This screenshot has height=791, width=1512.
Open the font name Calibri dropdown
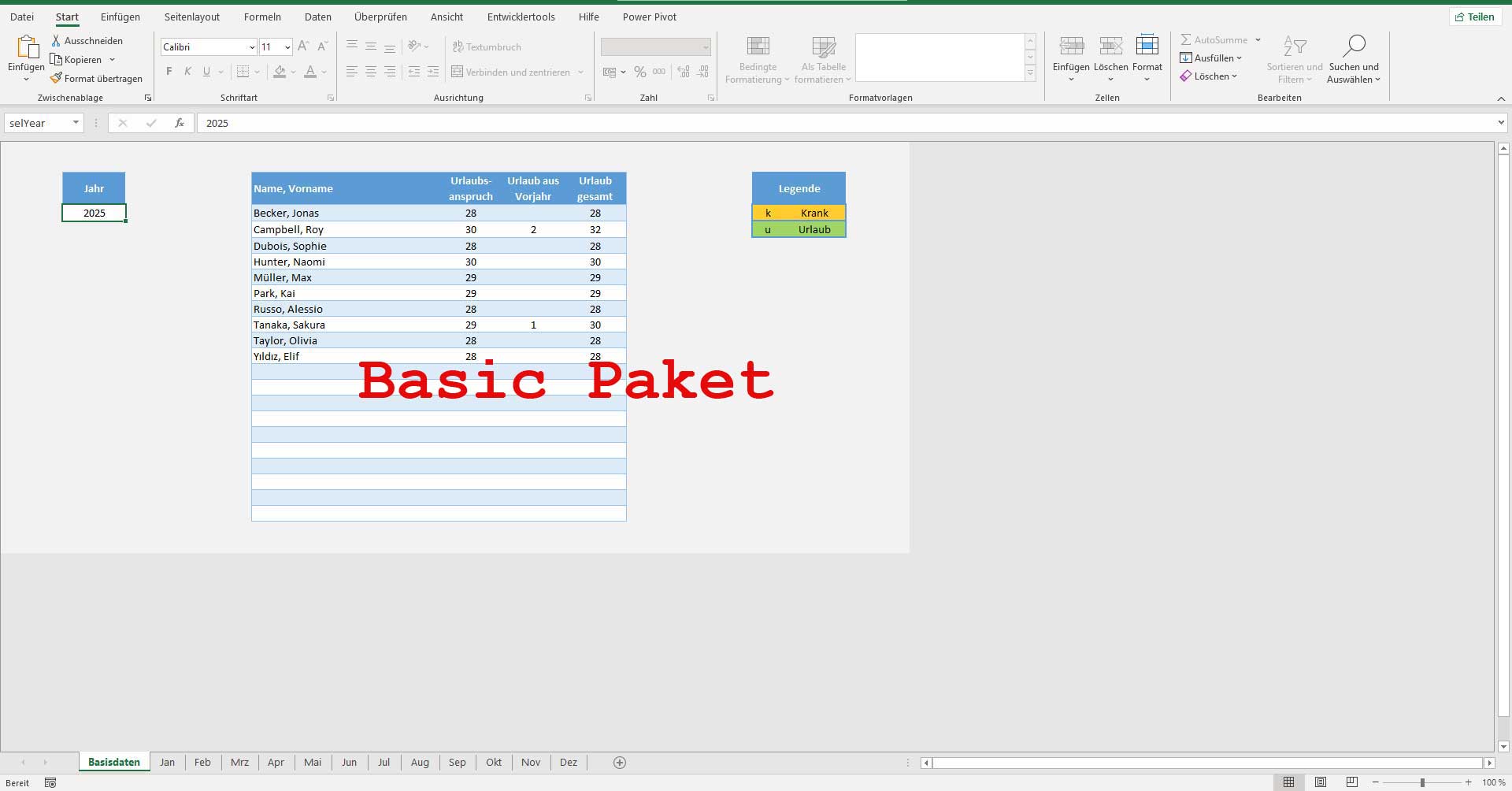tap(251, 47)
